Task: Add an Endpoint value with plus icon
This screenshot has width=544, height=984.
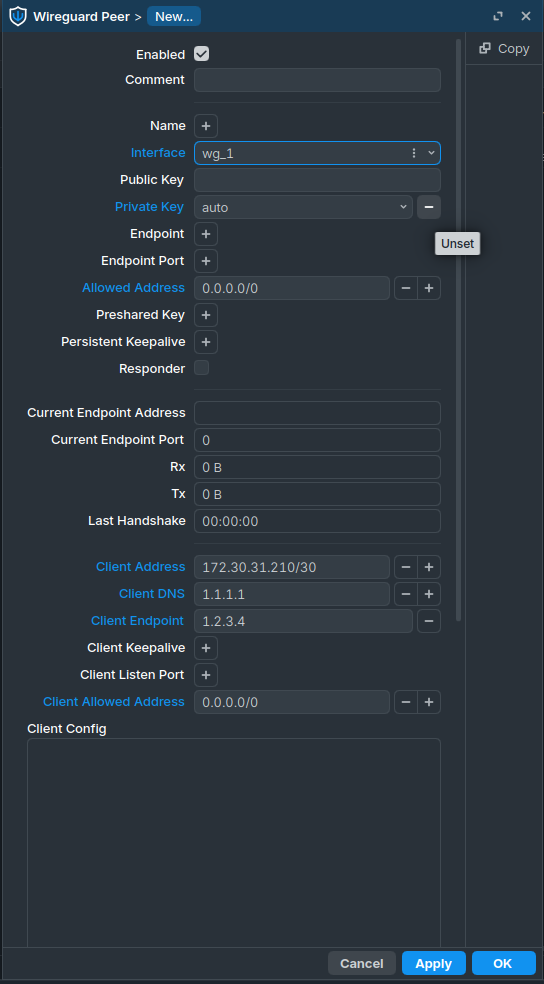Action: point(206,234)
